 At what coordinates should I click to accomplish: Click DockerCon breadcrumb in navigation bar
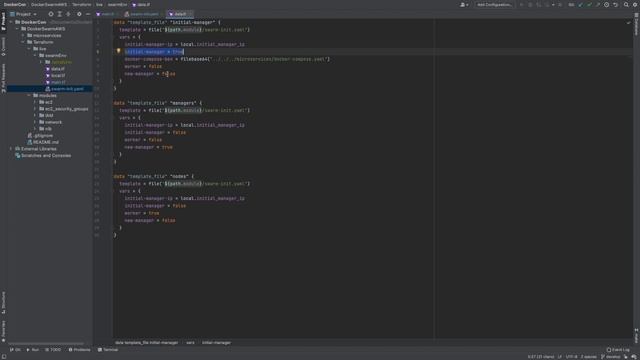click(x=15, y=4)
